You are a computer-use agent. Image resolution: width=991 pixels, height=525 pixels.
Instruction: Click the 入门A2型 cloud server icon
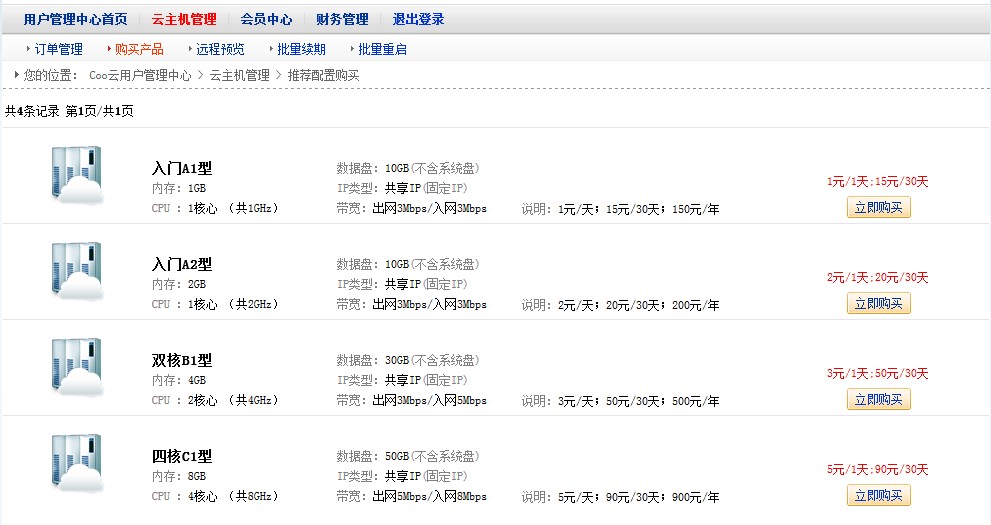pos(77,271)
